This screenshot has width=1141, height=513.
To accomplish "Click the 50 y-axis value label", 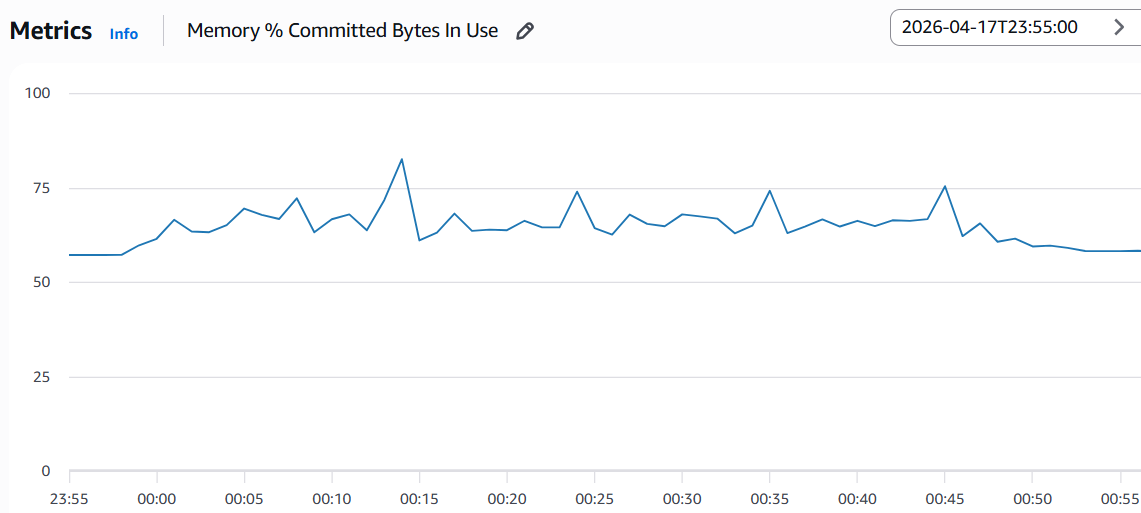I will [x=42, y=283].
